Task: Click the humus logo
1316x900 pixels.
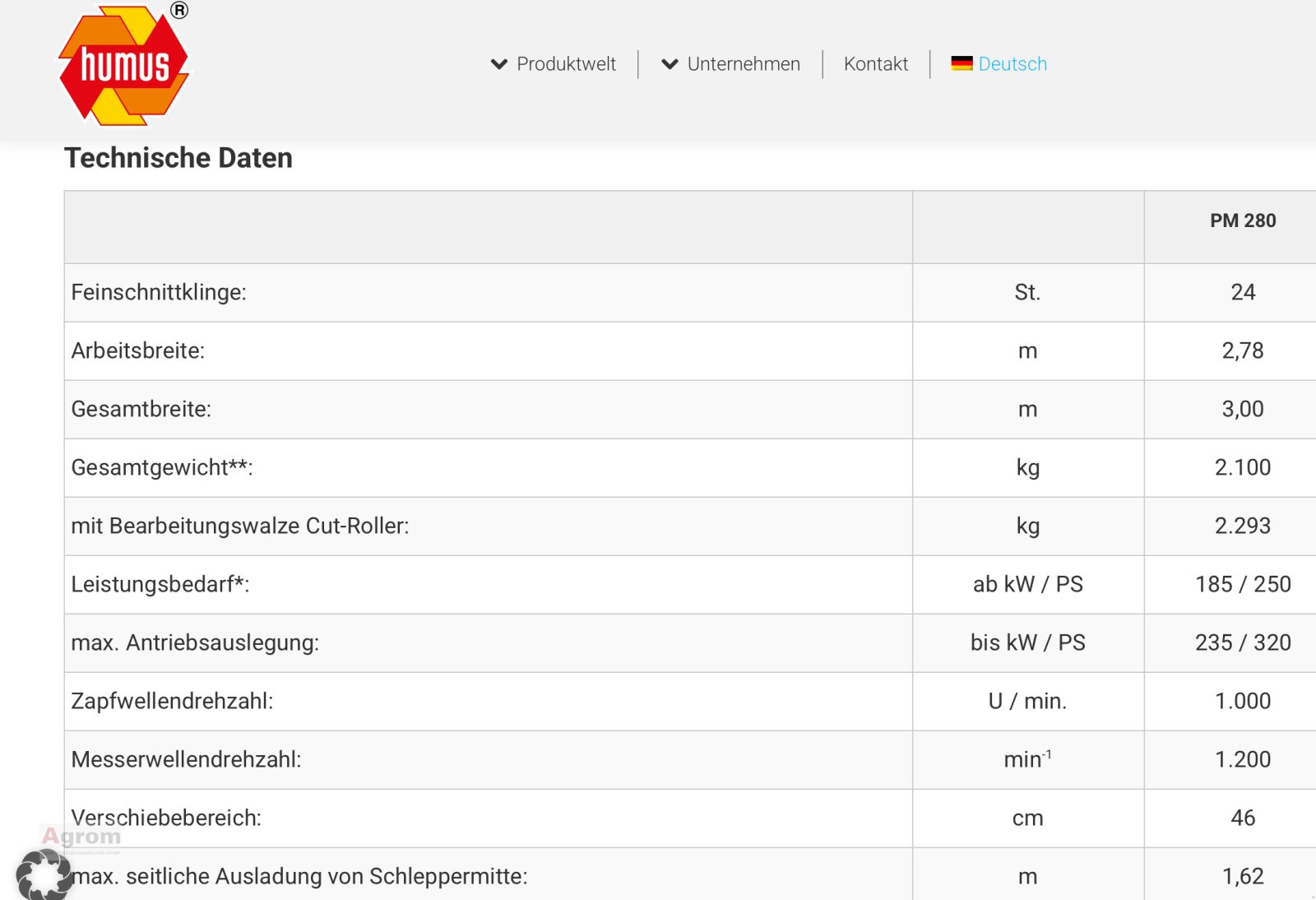Action: (124, 66)
